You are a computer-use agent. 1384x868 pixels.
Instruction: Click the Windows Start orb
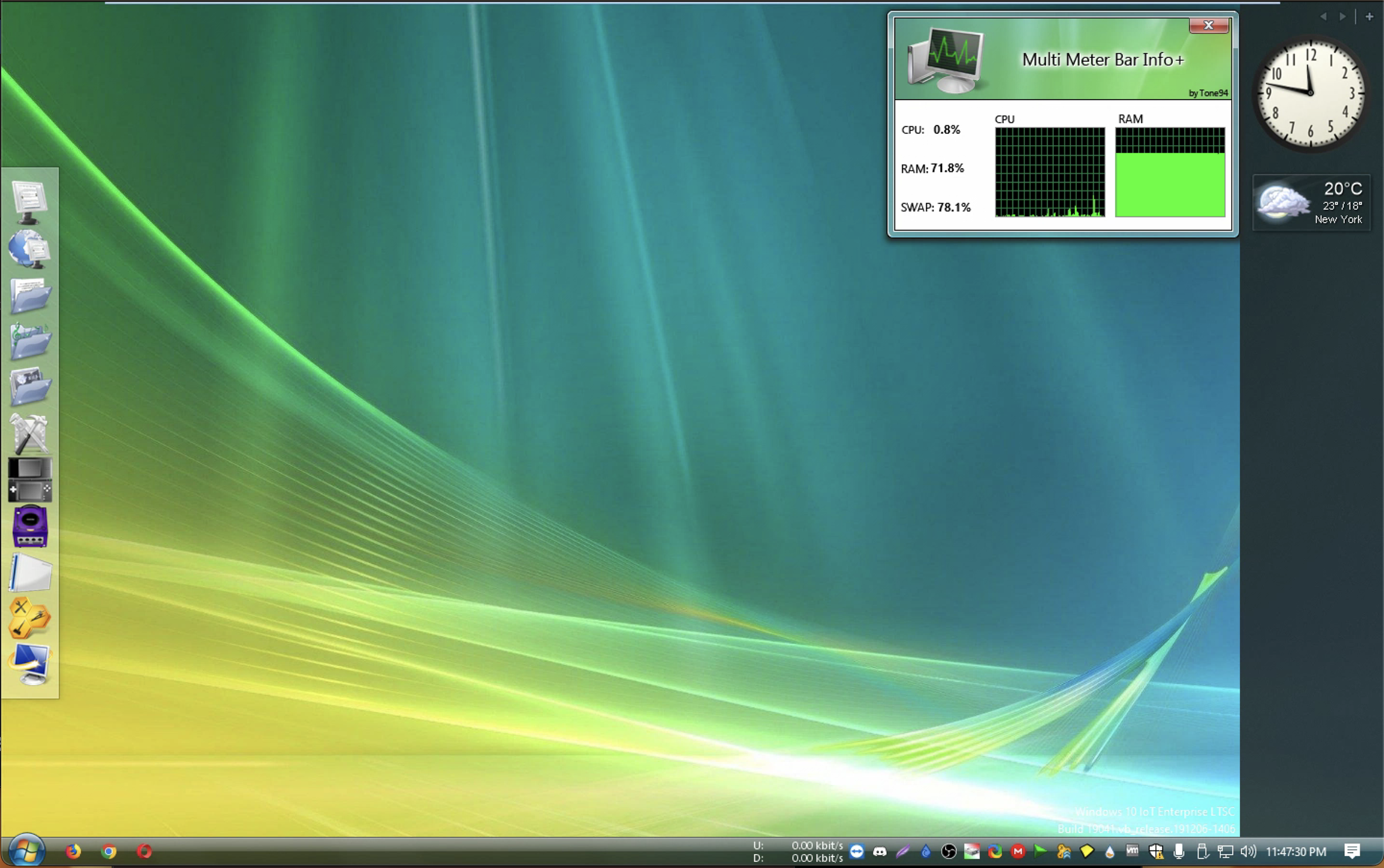click(26, 850)
